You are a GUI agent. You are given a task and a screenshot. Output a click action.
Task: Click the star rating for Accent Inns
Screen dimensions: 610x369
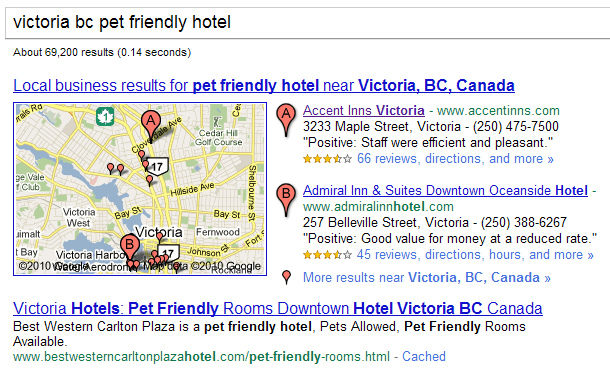pos(327,159)
